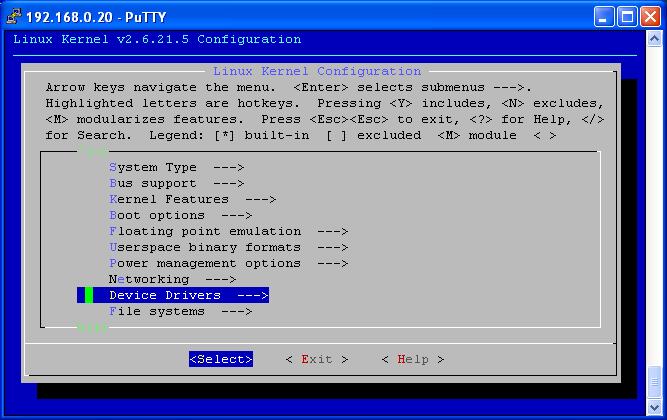Minimize the PuTTY window
The image size is (667, 420).
[604, 17]
